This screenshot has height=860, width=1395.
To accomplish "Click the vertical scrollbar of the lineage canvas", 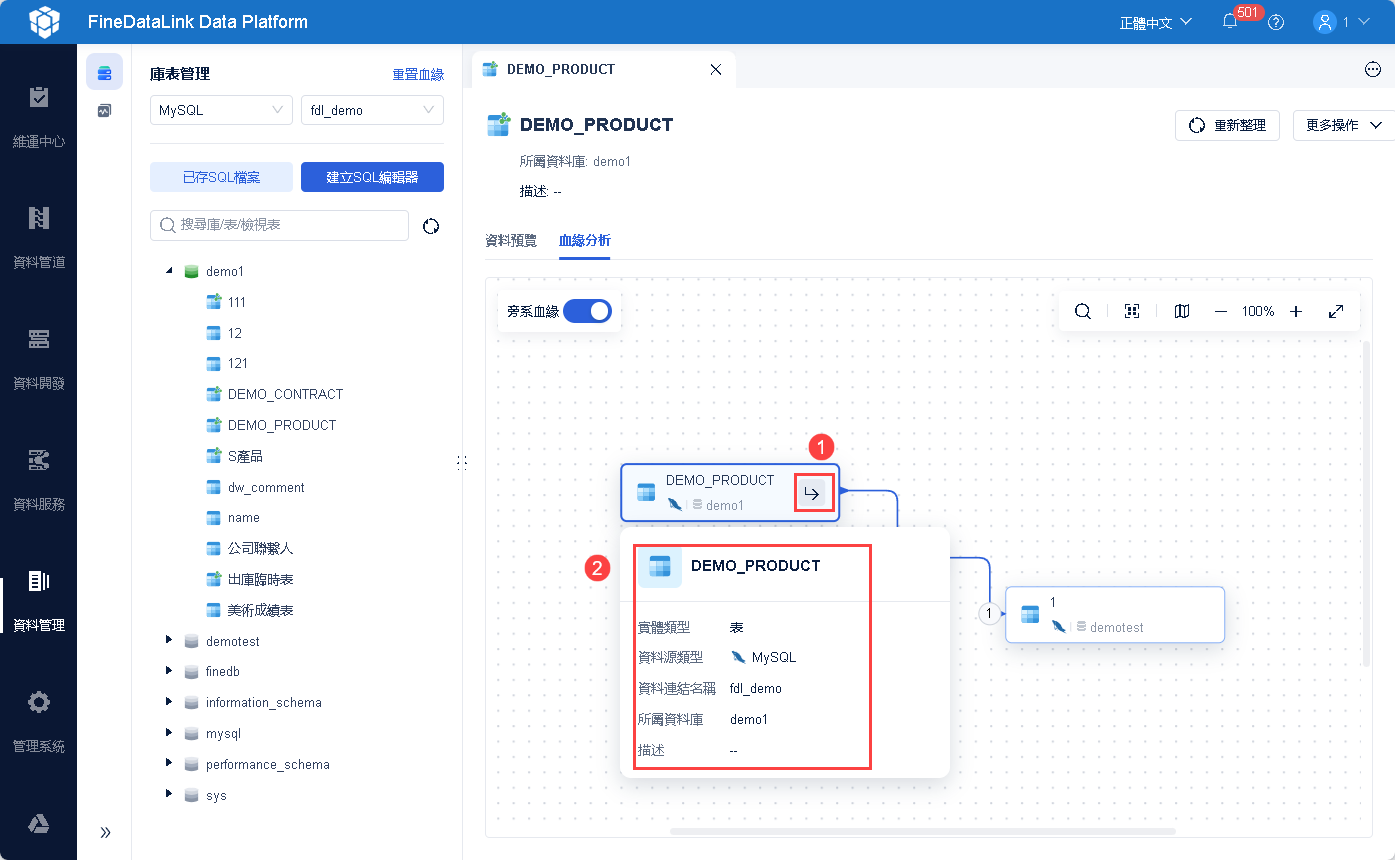I will pyautogui.click(x=1366, y=503).
